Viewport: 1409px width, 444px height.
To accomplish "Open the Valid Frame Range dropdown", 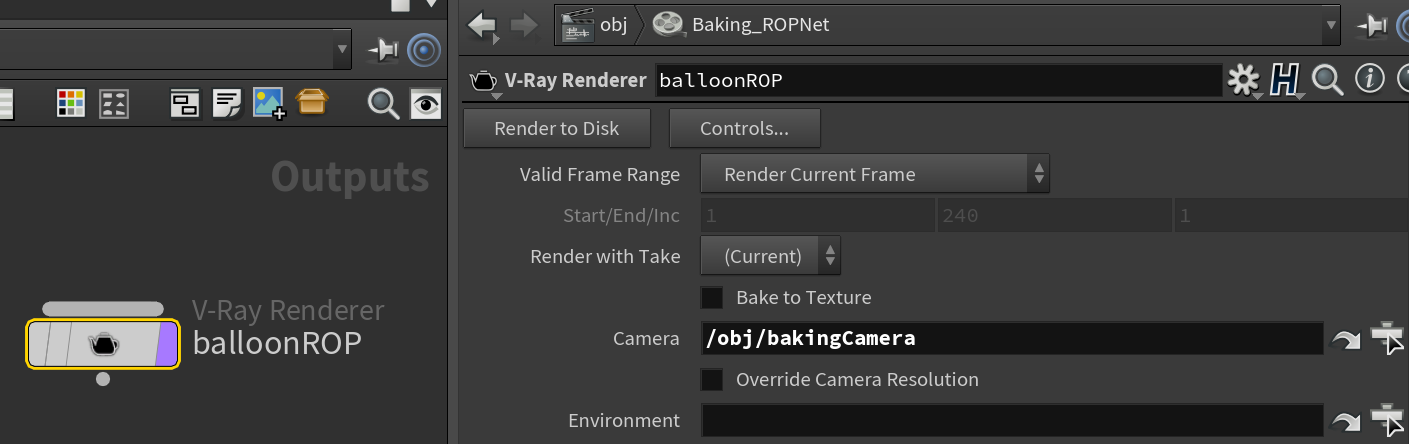I will 874,174.
